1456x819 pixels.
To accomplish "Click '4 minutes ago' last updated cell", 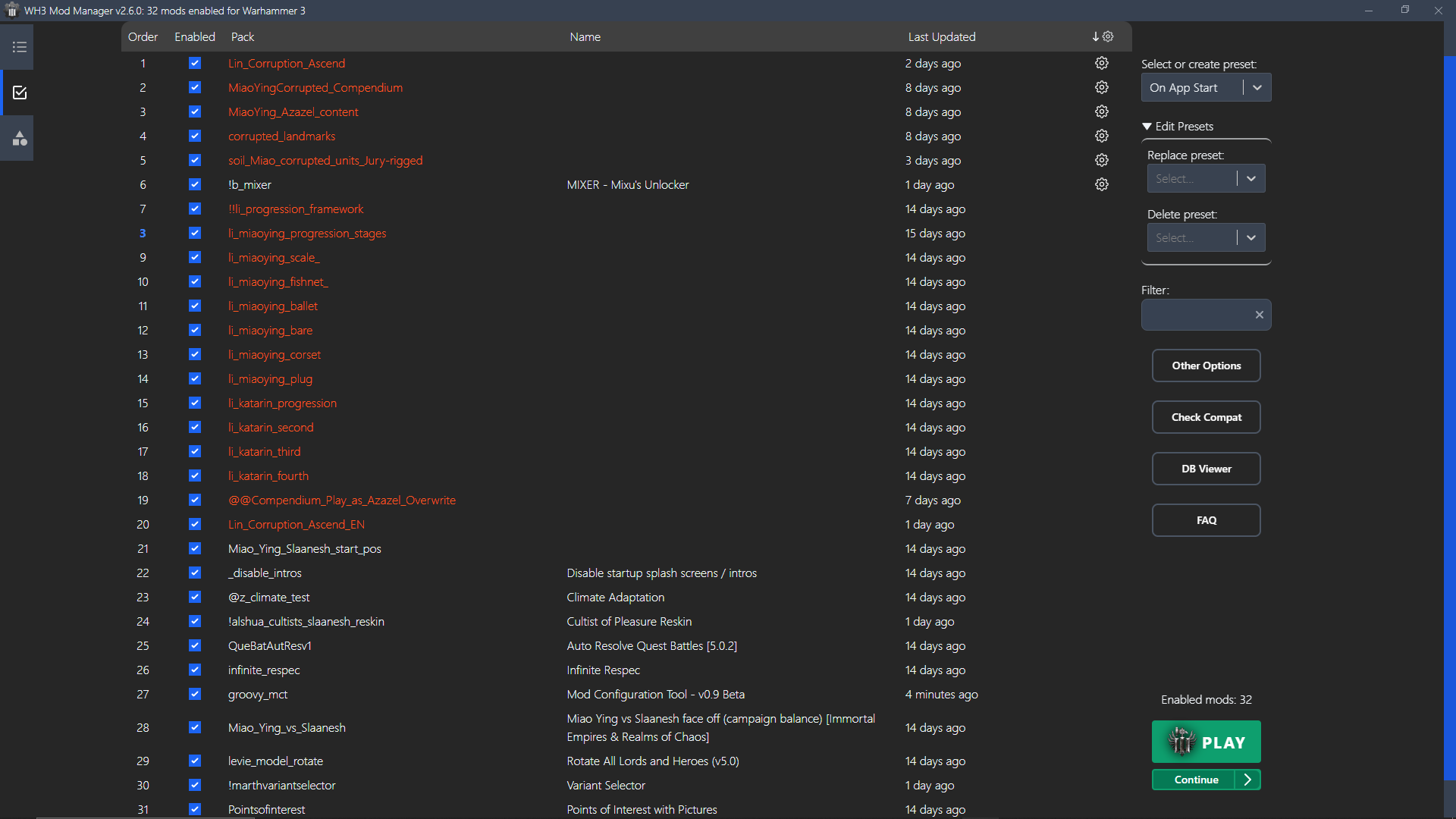I will pyautogui.click(x=941, y=694).
